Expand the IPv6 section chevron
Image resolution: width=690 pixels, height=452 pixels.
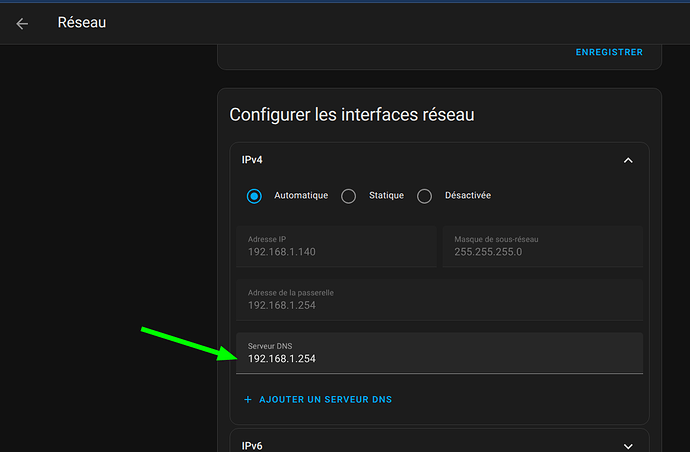pos(627,446)
